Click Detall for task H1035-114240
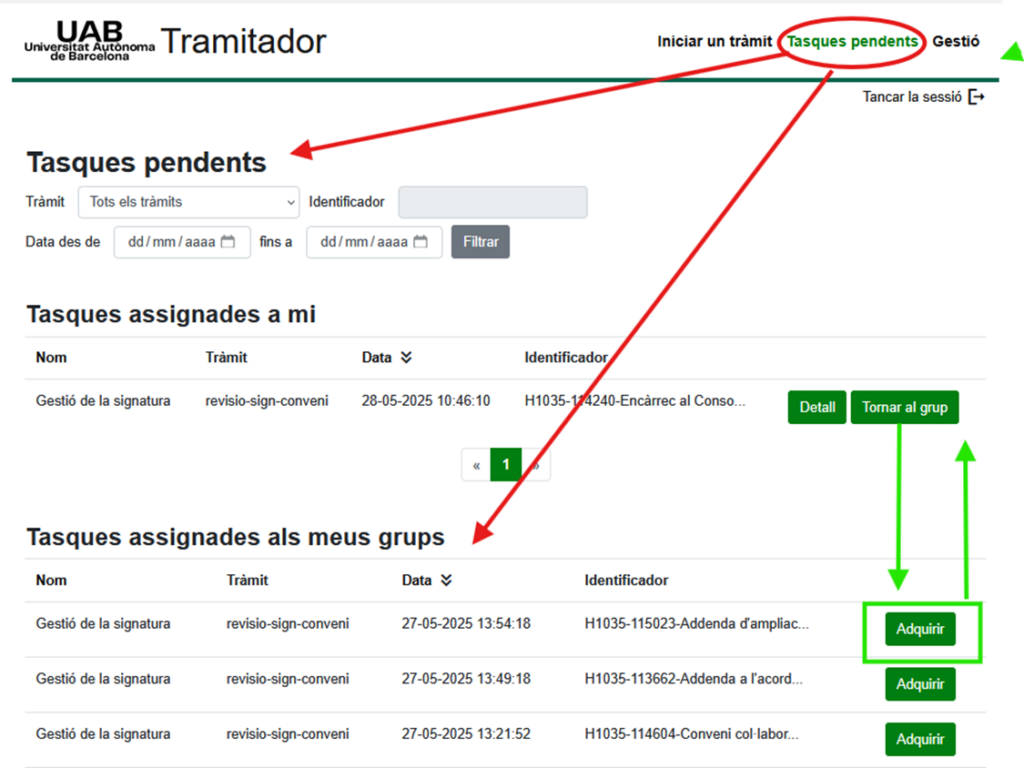The image size is (1024, 768). (817, 407)
